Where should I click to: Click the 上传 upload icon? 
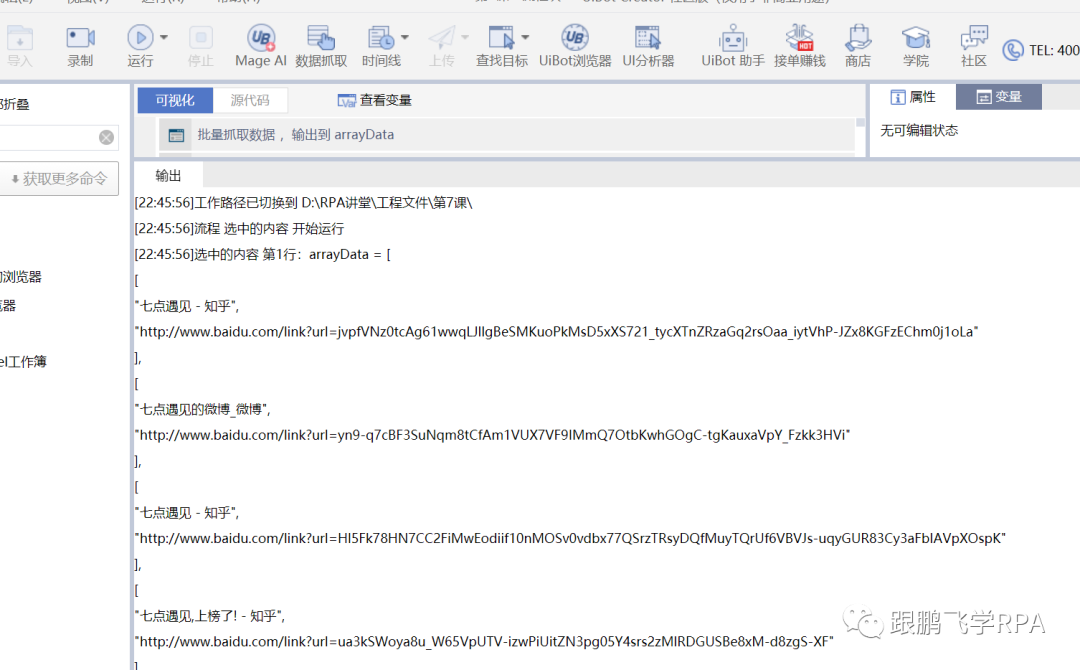click(442, 45)
